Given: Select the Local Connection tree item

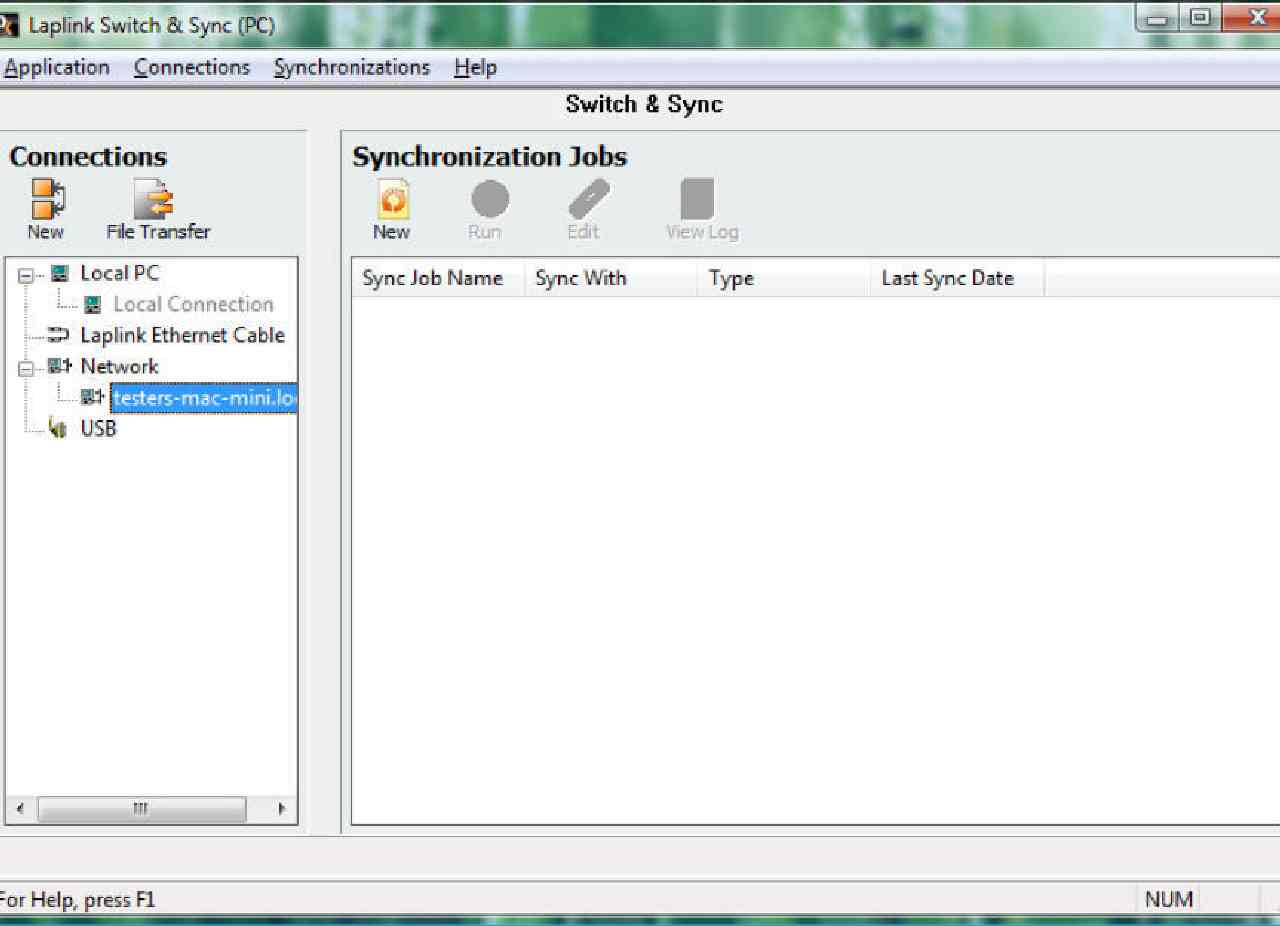Looking at the screenshot, I should click(x=193, y=304).
